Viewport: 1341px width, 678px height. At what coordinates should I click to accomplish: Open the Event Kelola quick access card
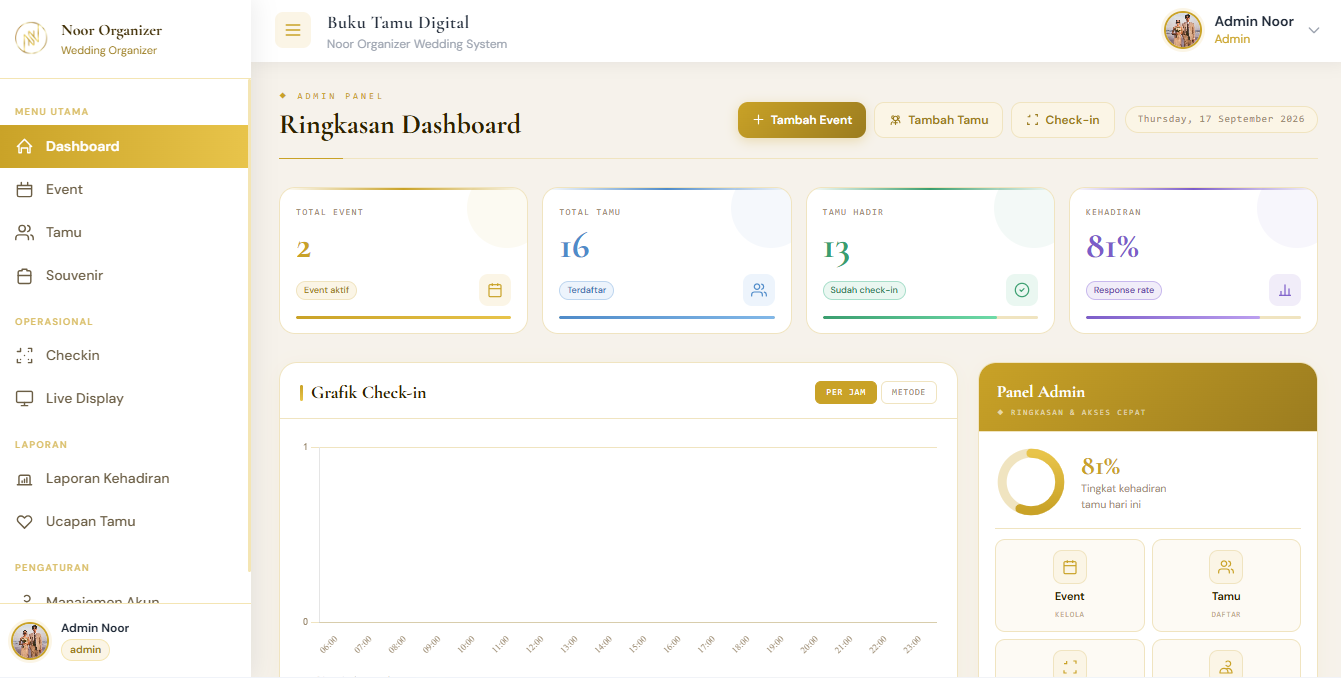click(1069, 585)
